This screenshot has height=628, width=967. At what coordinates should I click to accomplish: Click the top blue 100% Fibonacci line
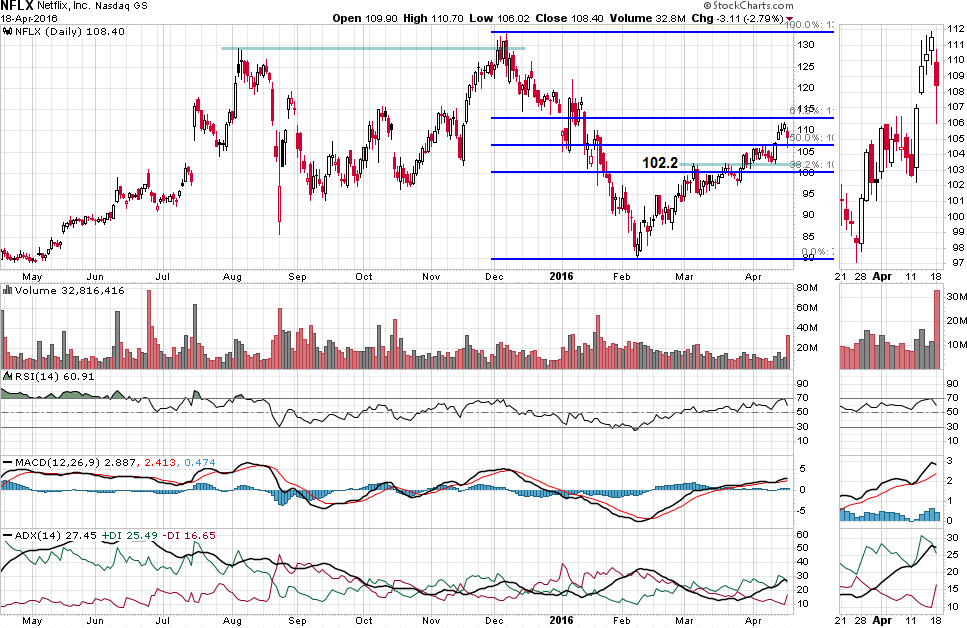tap(662, 31)
